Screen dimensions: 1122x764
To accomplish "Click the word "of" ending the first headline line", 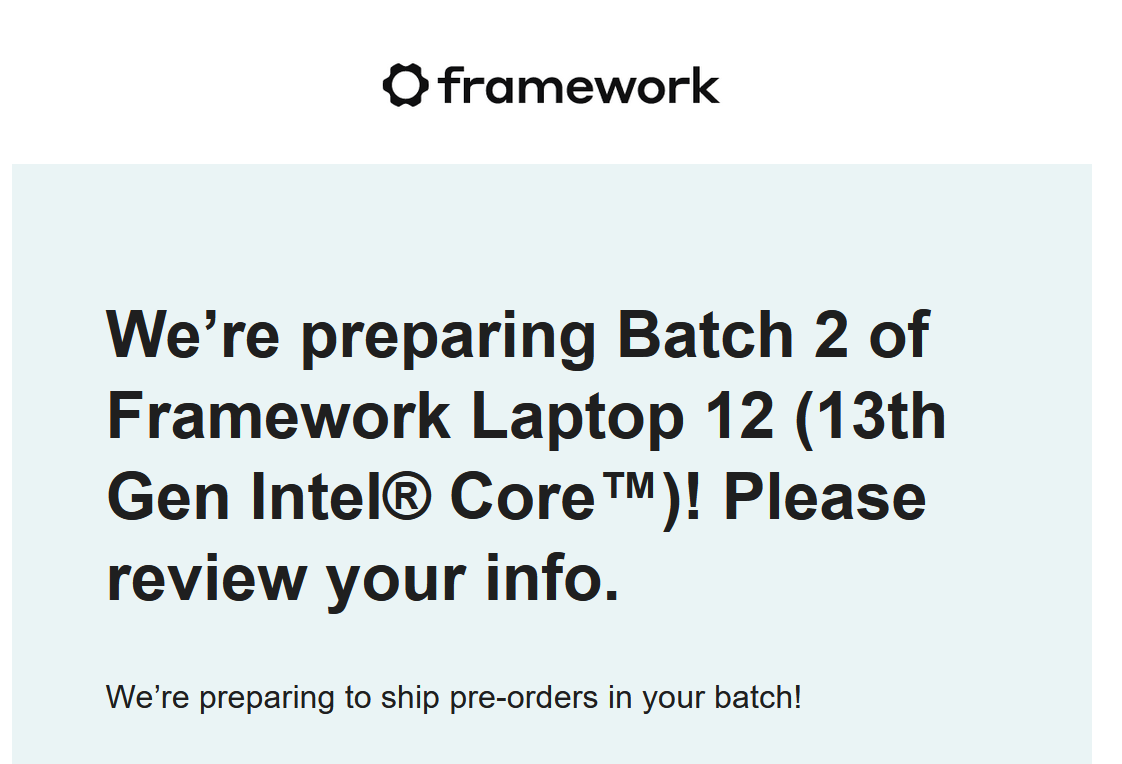I will point(899,334).
